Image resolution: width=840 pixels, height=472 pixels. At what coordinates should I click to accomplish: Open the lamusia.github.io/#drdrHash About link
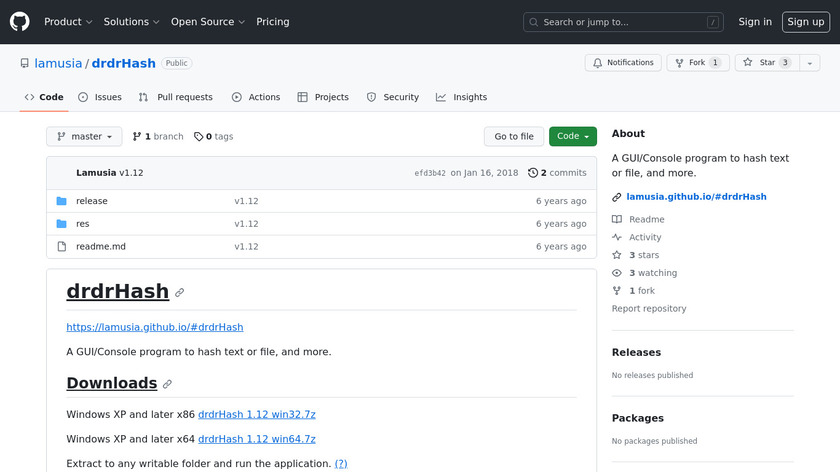point(696,197)
